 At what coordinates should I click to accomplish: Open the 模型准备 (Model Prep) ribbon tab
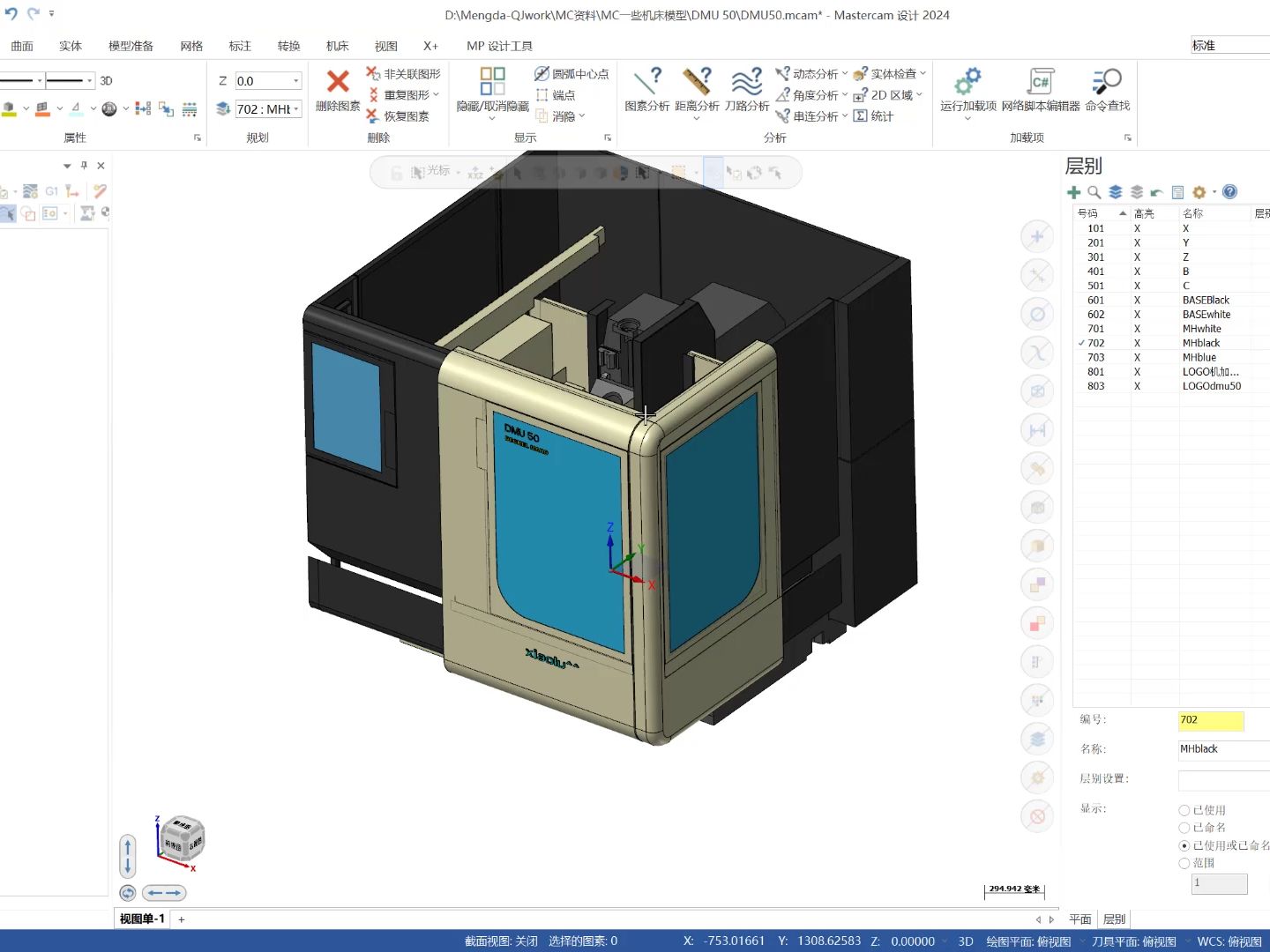131,46
